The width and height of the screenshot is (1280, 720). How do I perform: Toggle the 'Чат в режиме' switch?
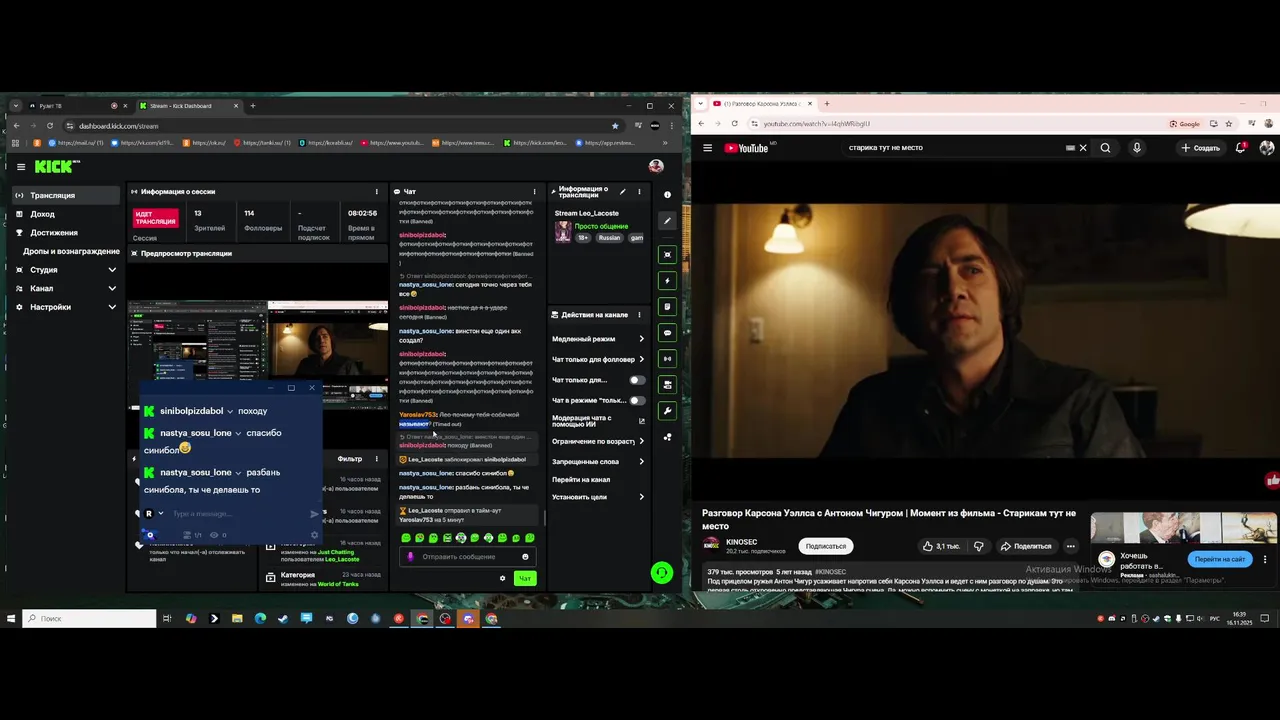(x=636, y=400)
